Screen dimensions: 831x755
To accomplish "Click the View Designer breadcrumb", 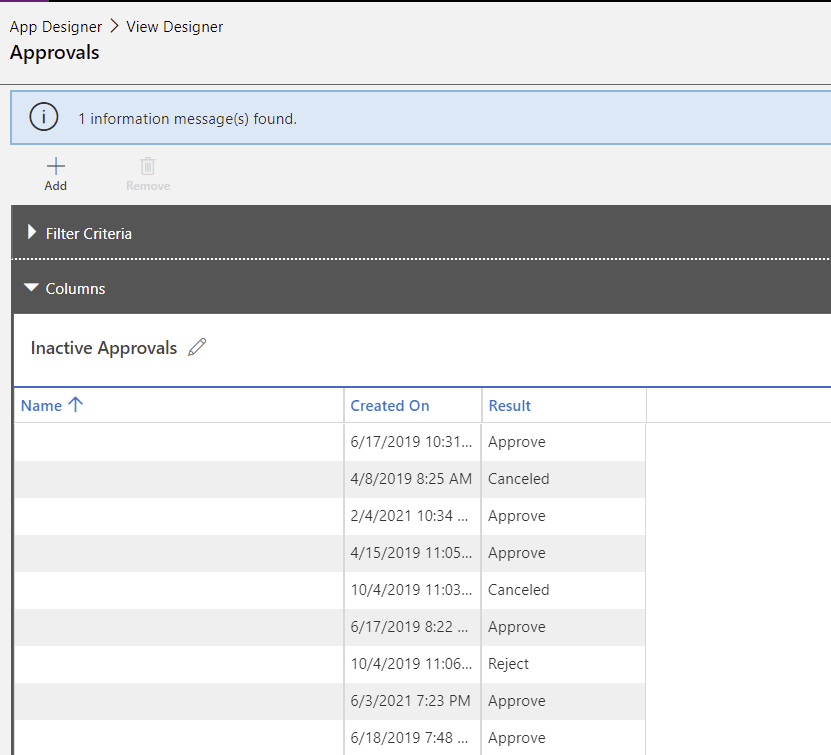I will point(174,26).
